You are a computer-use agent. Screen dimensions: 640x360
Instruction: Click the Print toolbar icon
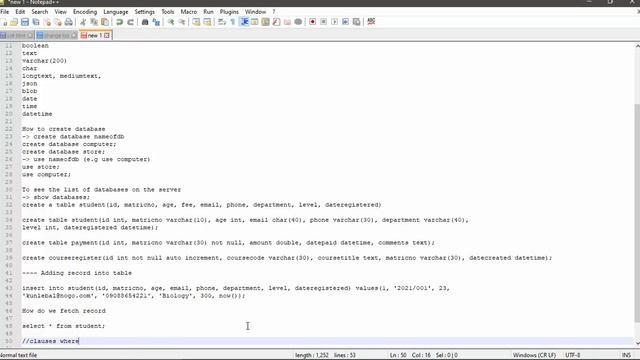69,22
